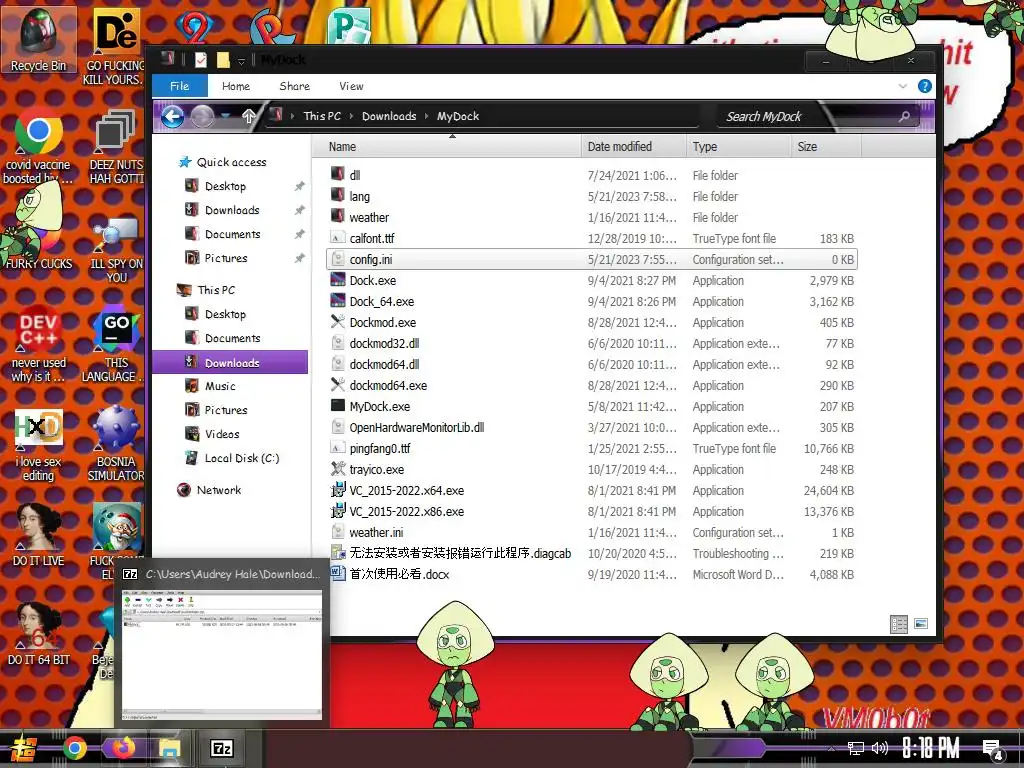1024x768 pixels.
Task: Open the HxD hex editor desktop icon
Action: coord(38,444)
